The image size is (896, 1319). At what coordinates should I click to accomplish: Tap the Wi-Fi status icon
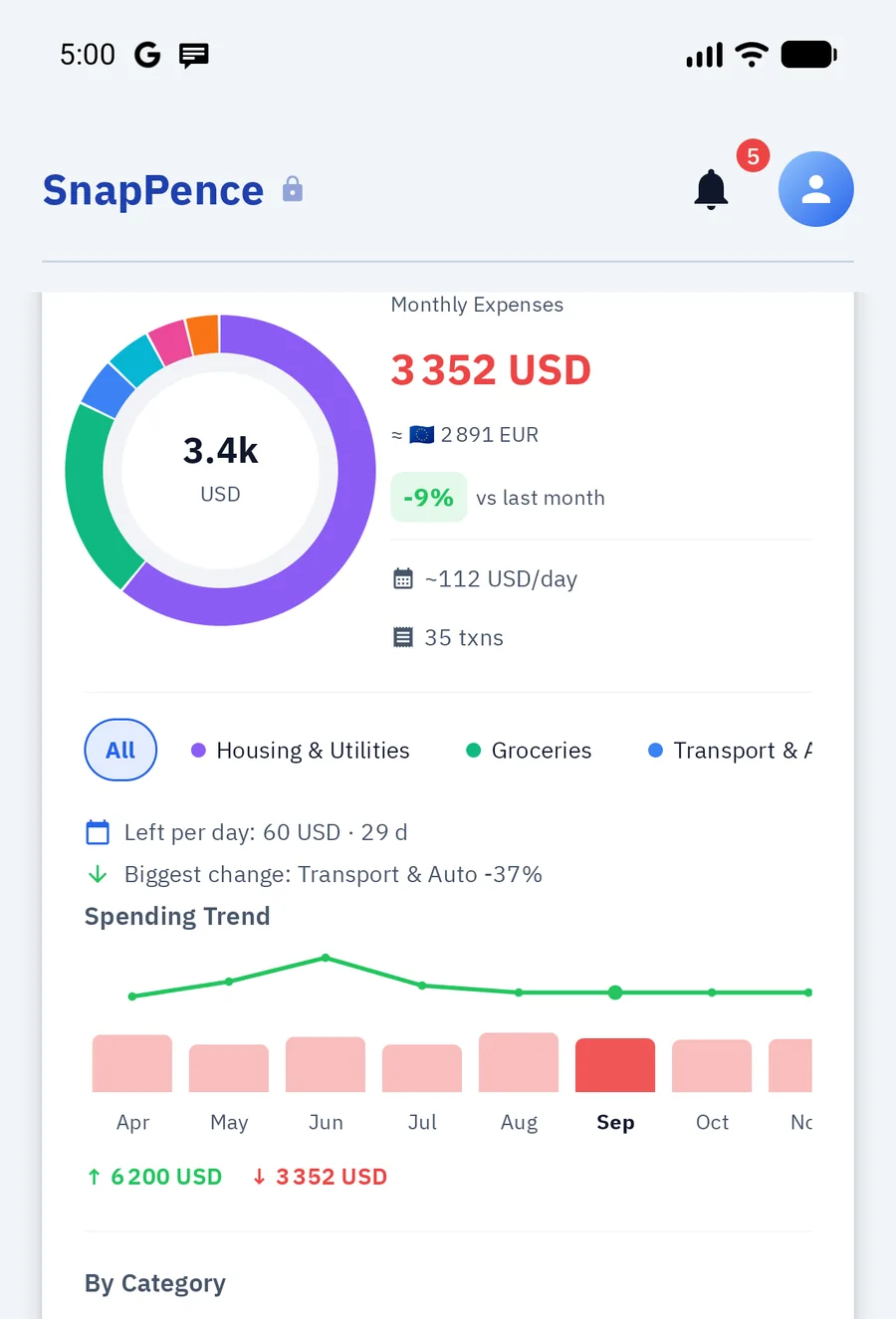[752, 55]
